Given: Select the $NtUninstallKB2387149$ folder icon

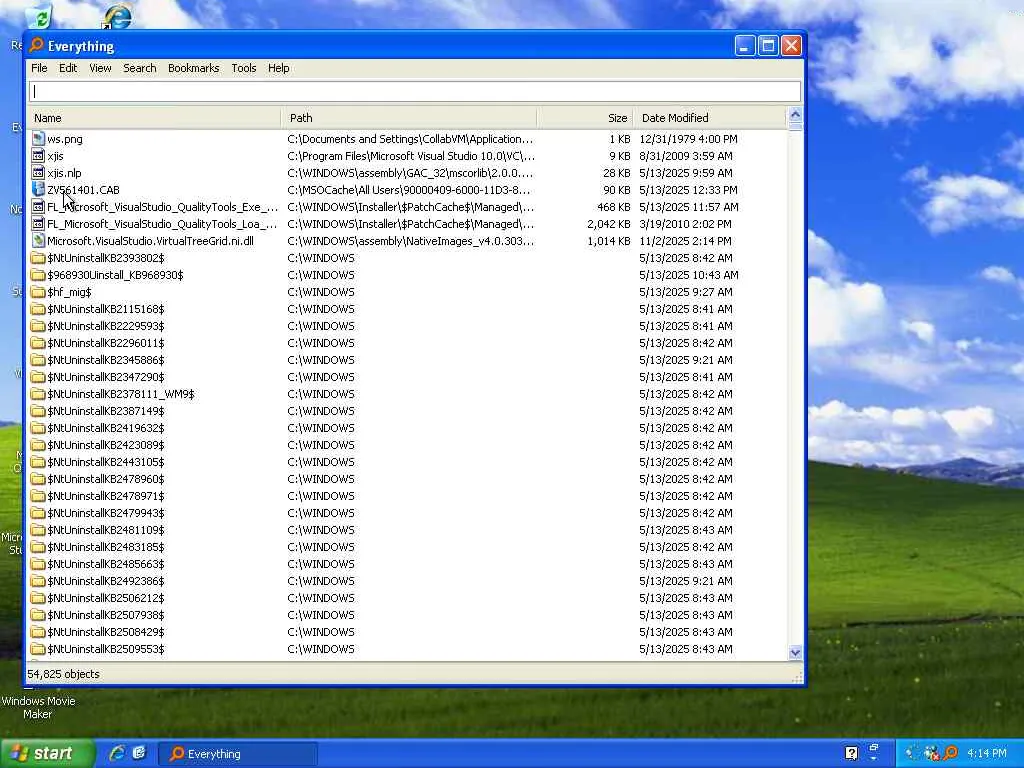Looking at the screenshot, I should pyautogui.click(x=38, y=410).
